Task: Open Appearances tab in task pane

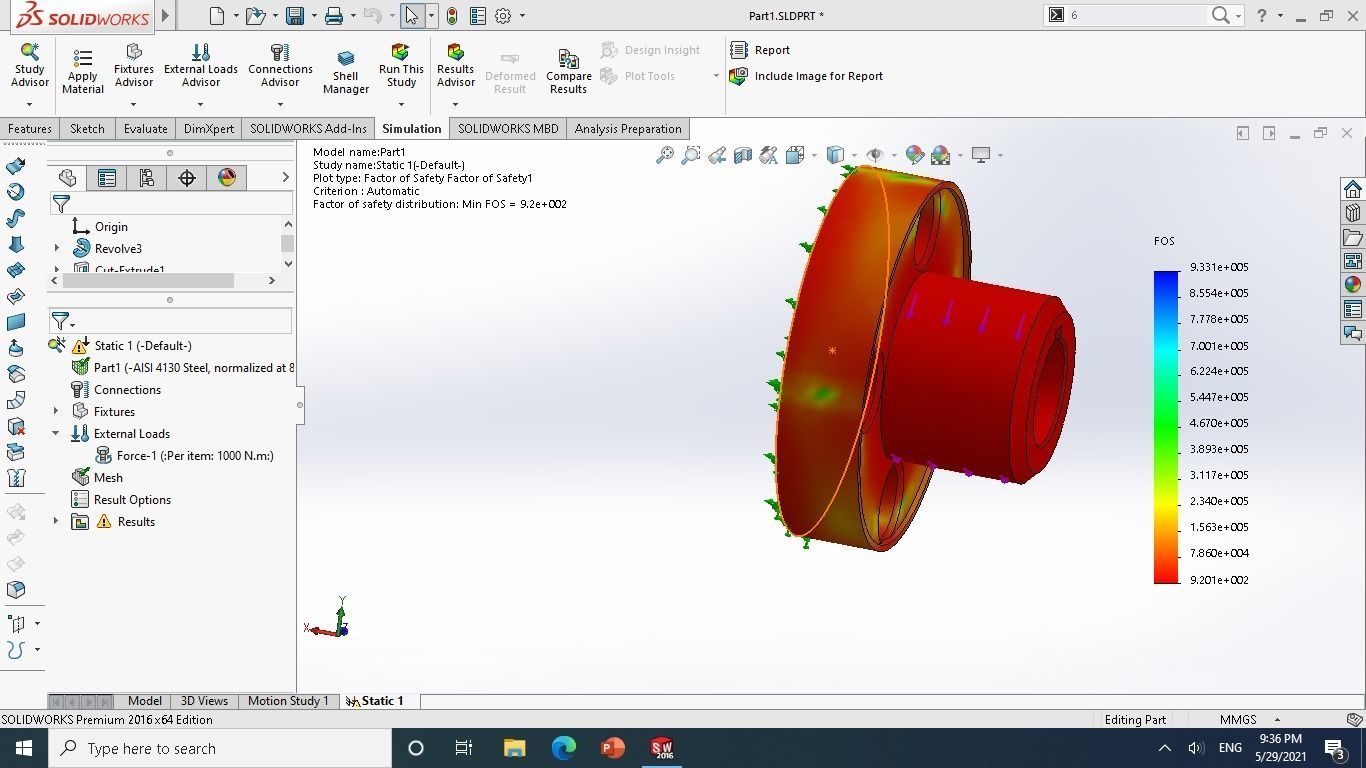Action: (1353, 285)
